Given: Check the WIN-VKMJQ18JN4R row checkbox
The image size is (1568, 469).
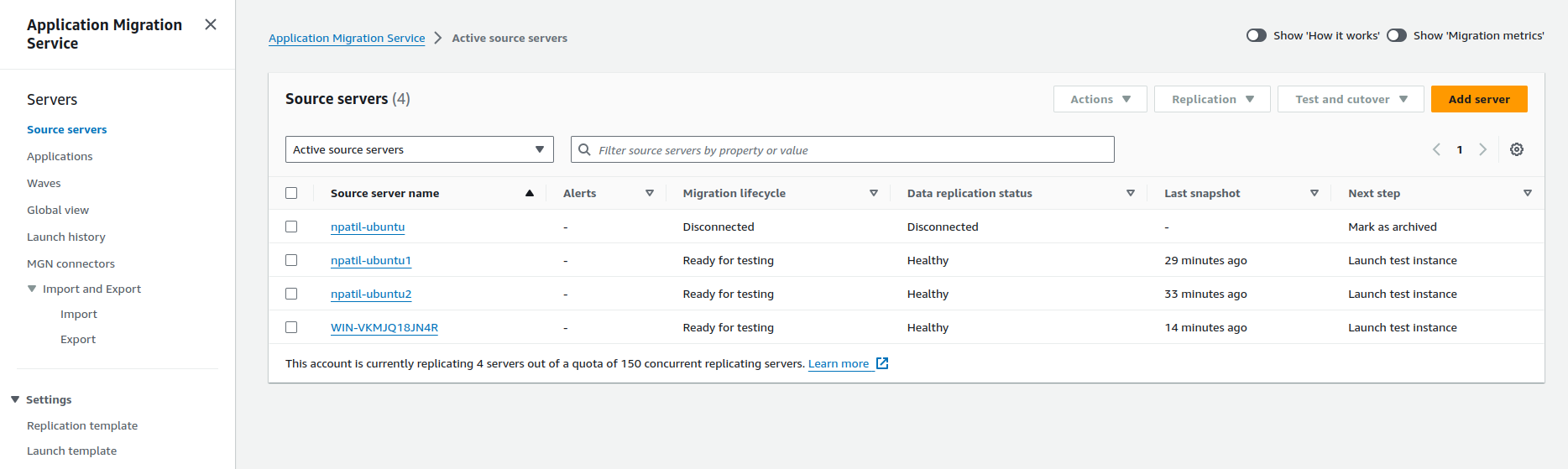Looking at the screenshot, I should (291, 327).
